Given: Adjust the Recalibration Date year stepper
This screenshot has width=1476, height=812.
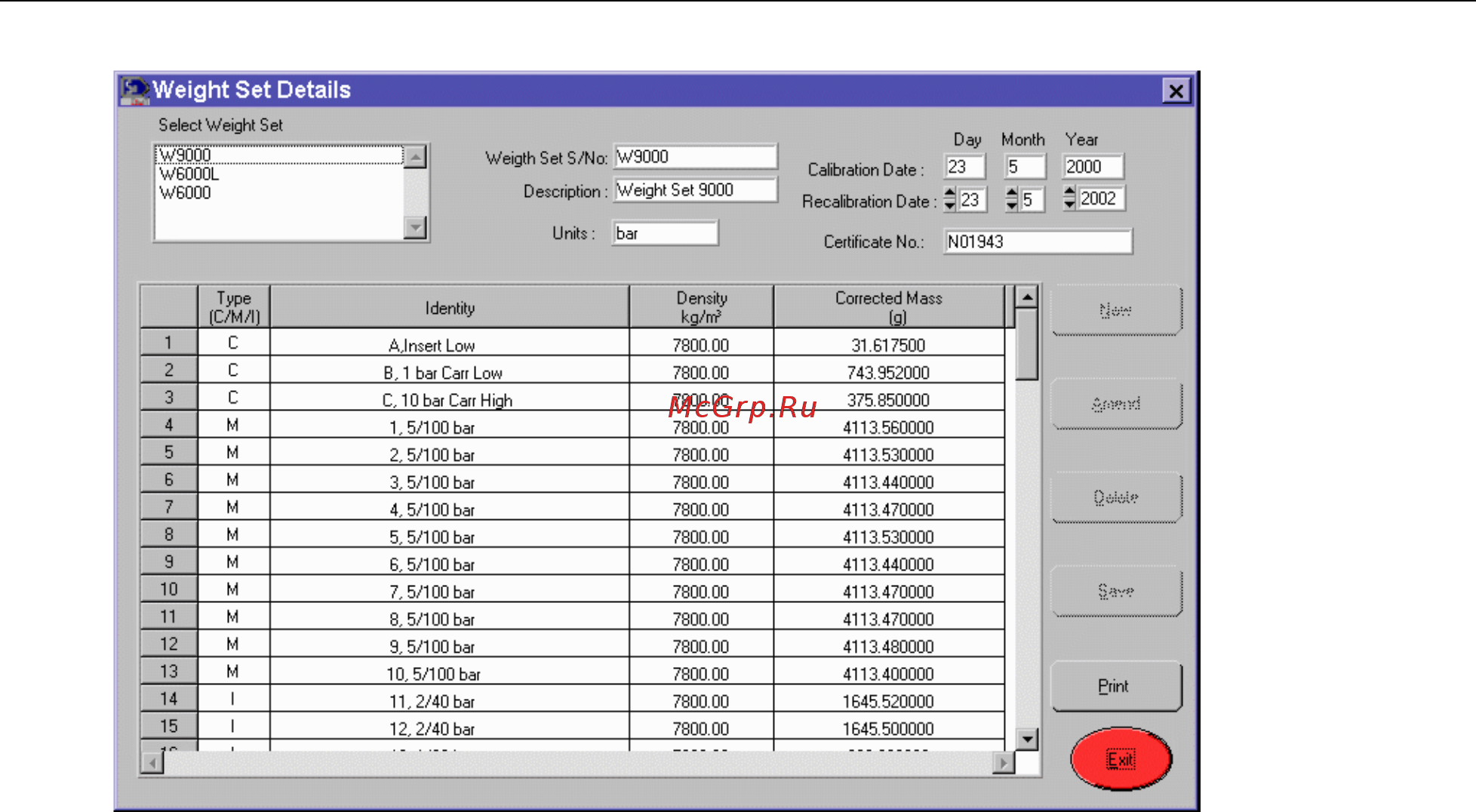Looking at the screenshot, I should click(x=1069, y=198).
